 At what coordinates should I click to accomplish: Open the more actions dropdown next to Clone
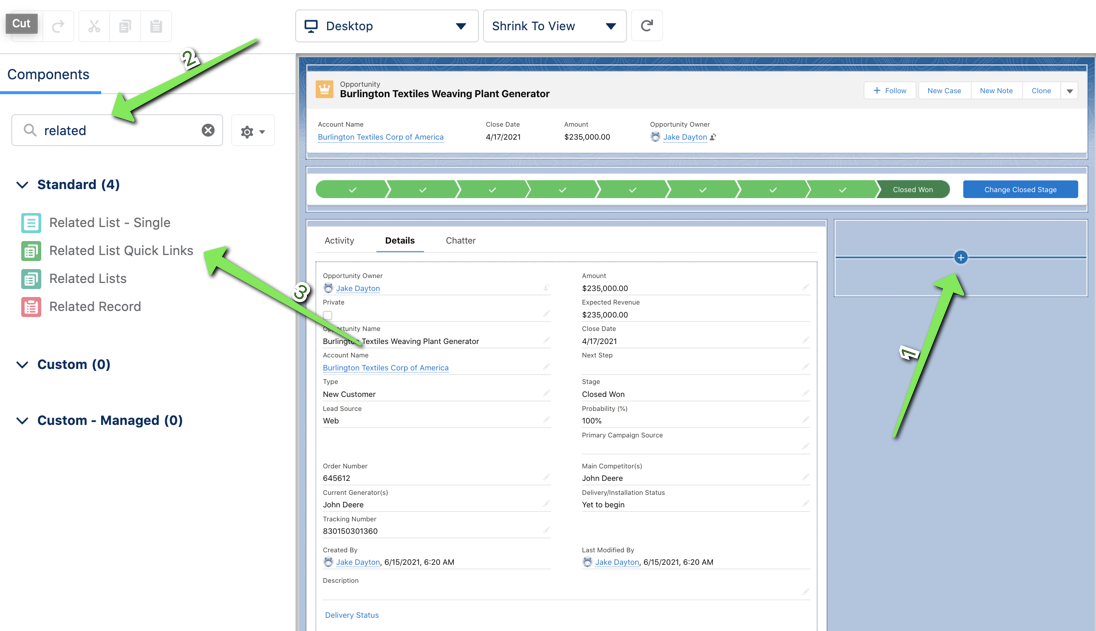coord(1069,91)
